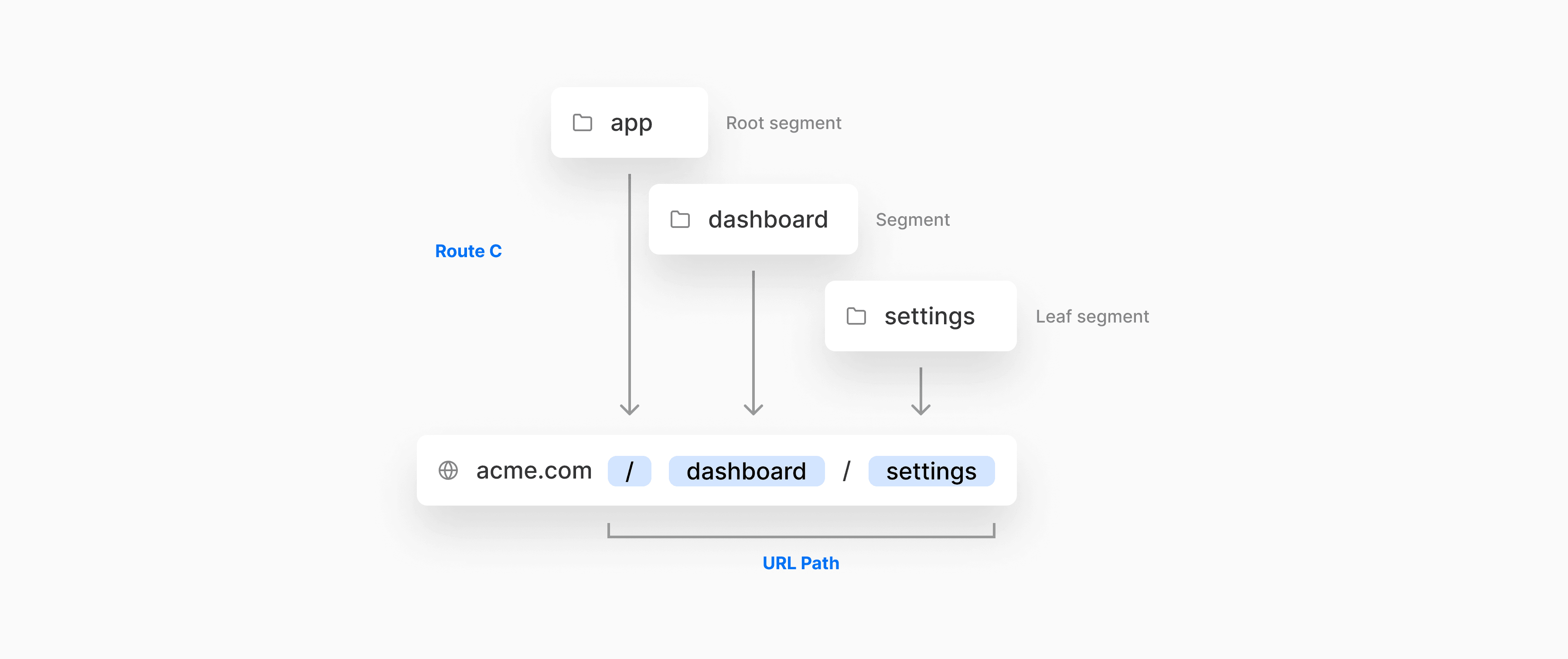The image size is (1568, 659).
Task: Click the globe icon before acme.com
Action: pos(448,470)
